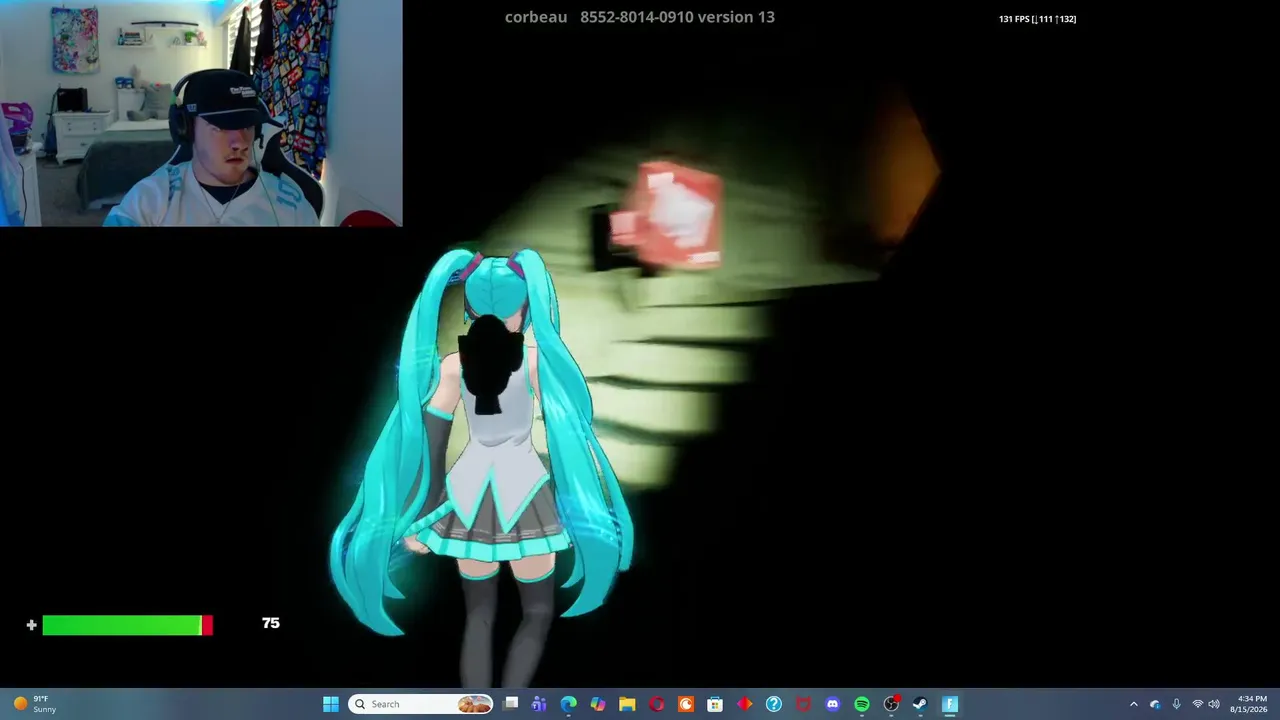This screenshot has width=1280, height=720.
Task: Switch to the Fortnite taskbar icon
Action: pos(950,704)
